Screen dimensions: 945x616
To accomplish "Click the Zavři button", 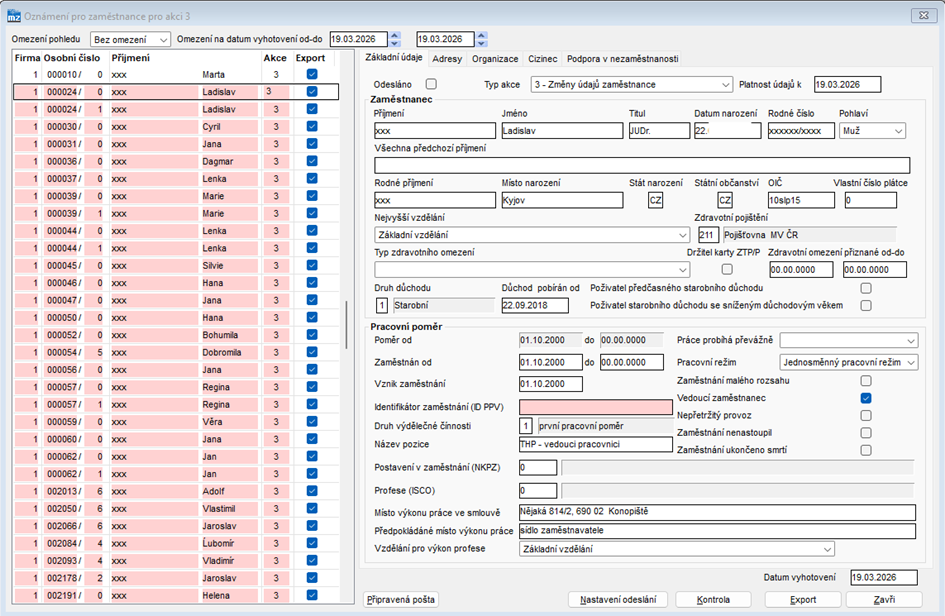I will 884,600.
